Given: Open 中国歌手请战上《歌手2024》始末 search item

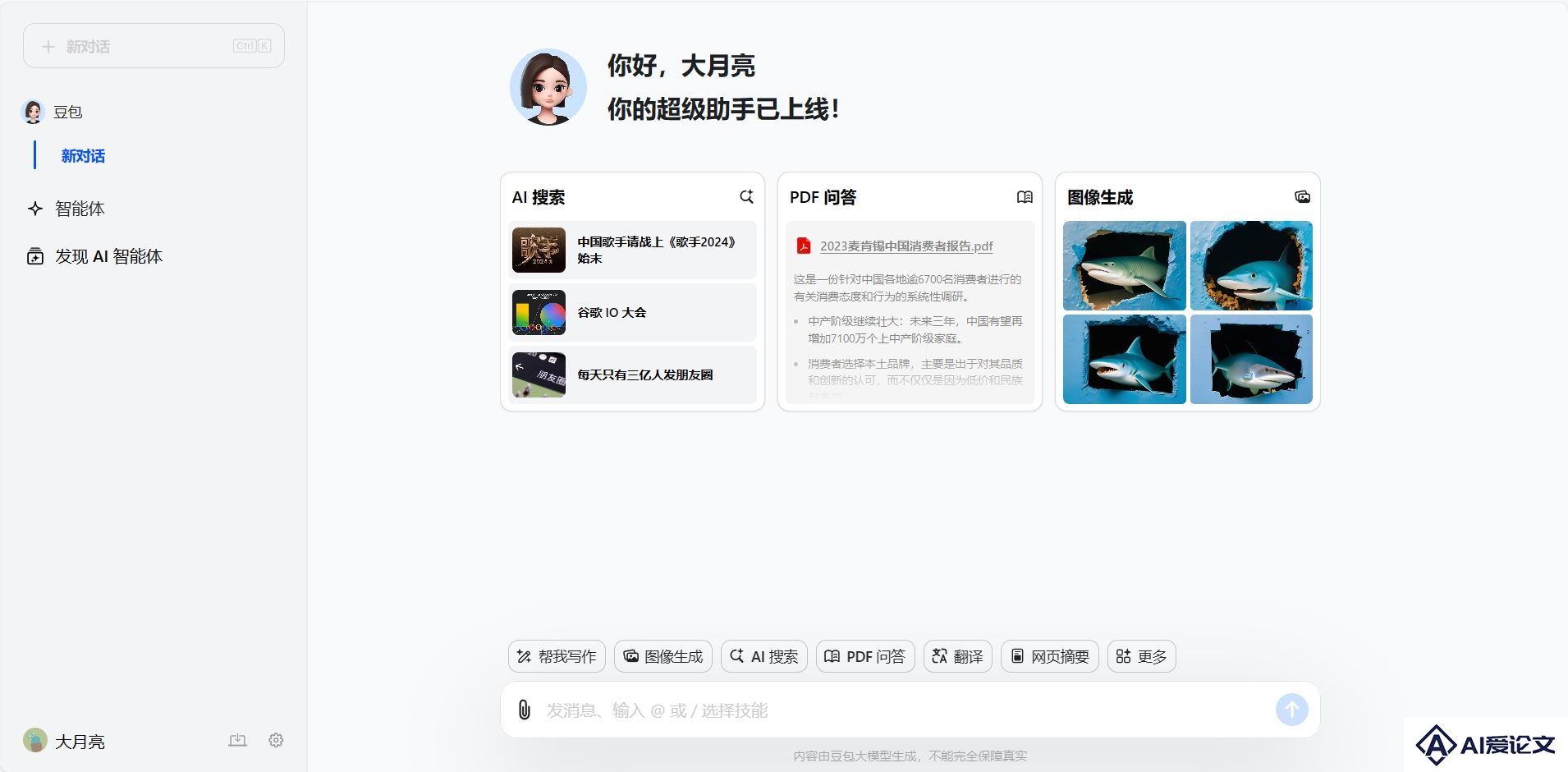Looking at the screenshot, I should pos(632,250).
